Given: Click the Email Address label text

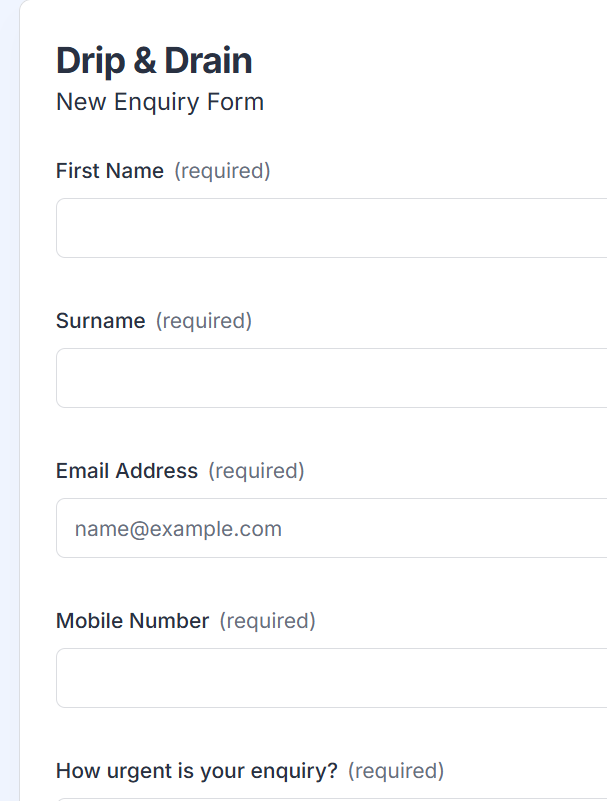Looking at the screenshot, I should point(127,470).
